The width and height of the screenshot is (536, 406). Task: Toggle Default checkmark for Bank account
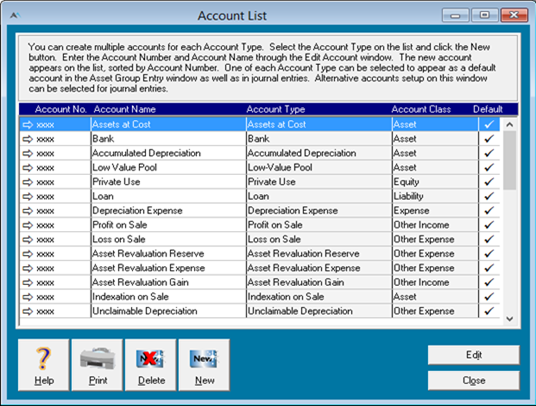click(489, 139)
